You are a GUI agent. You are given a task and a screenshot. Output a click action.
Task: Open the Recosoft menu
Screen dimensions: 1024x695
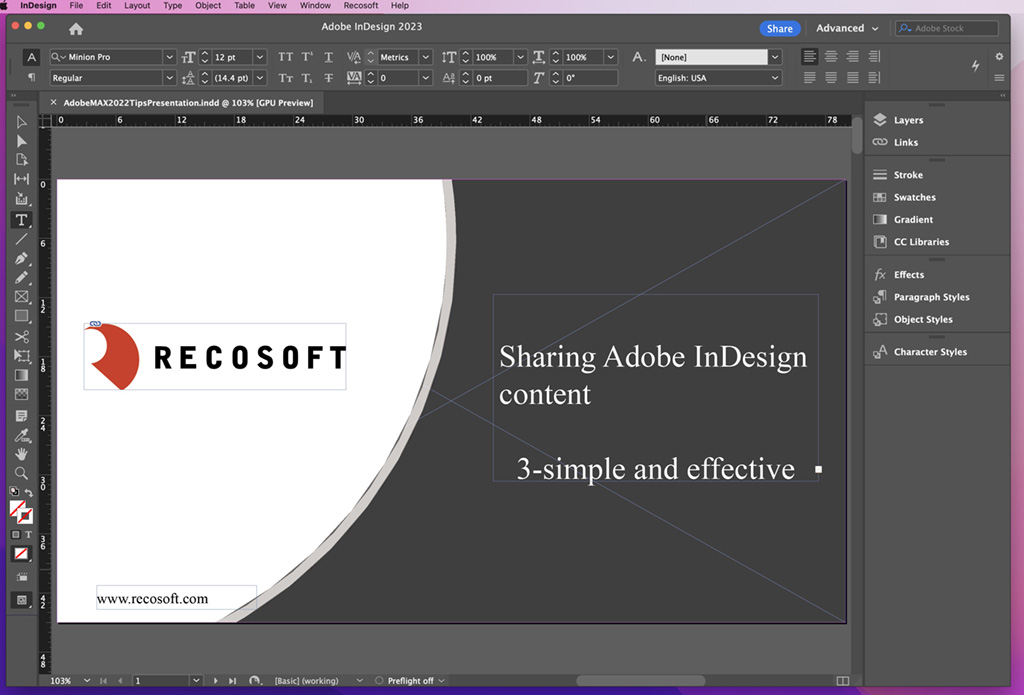pos(361,6)
